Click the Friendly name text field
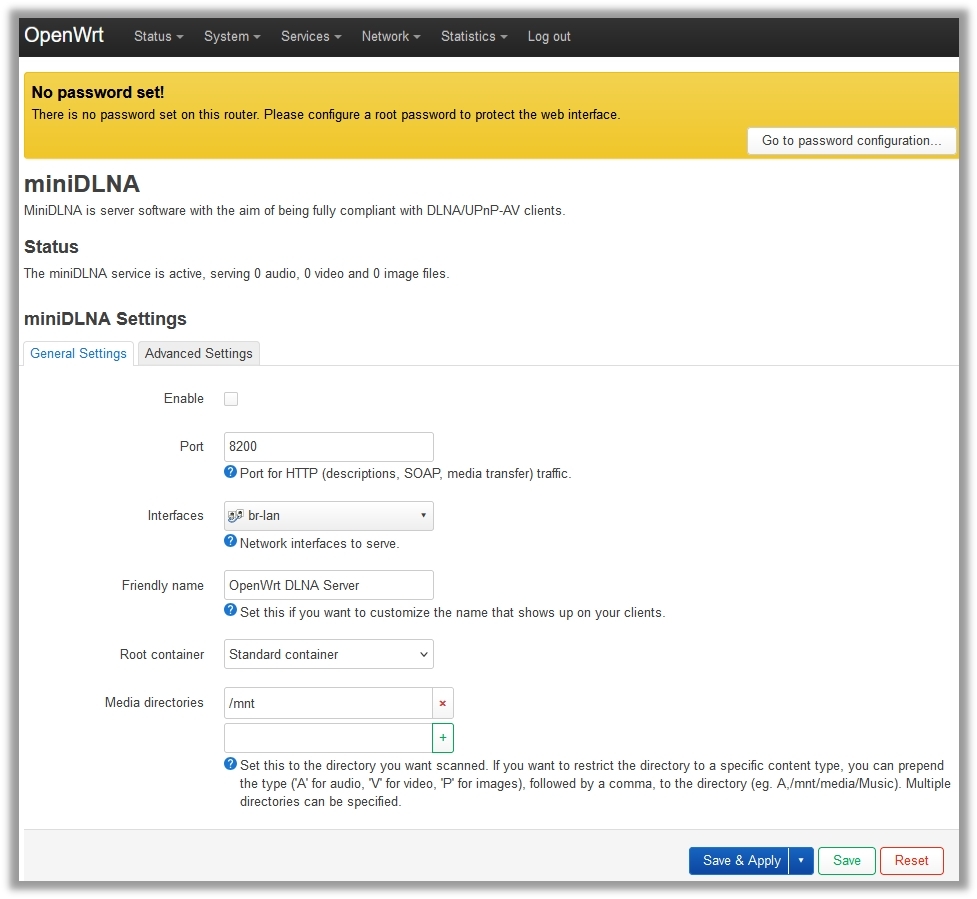The width and height of the screenshot is (977, 899). (x=328, y=585)
